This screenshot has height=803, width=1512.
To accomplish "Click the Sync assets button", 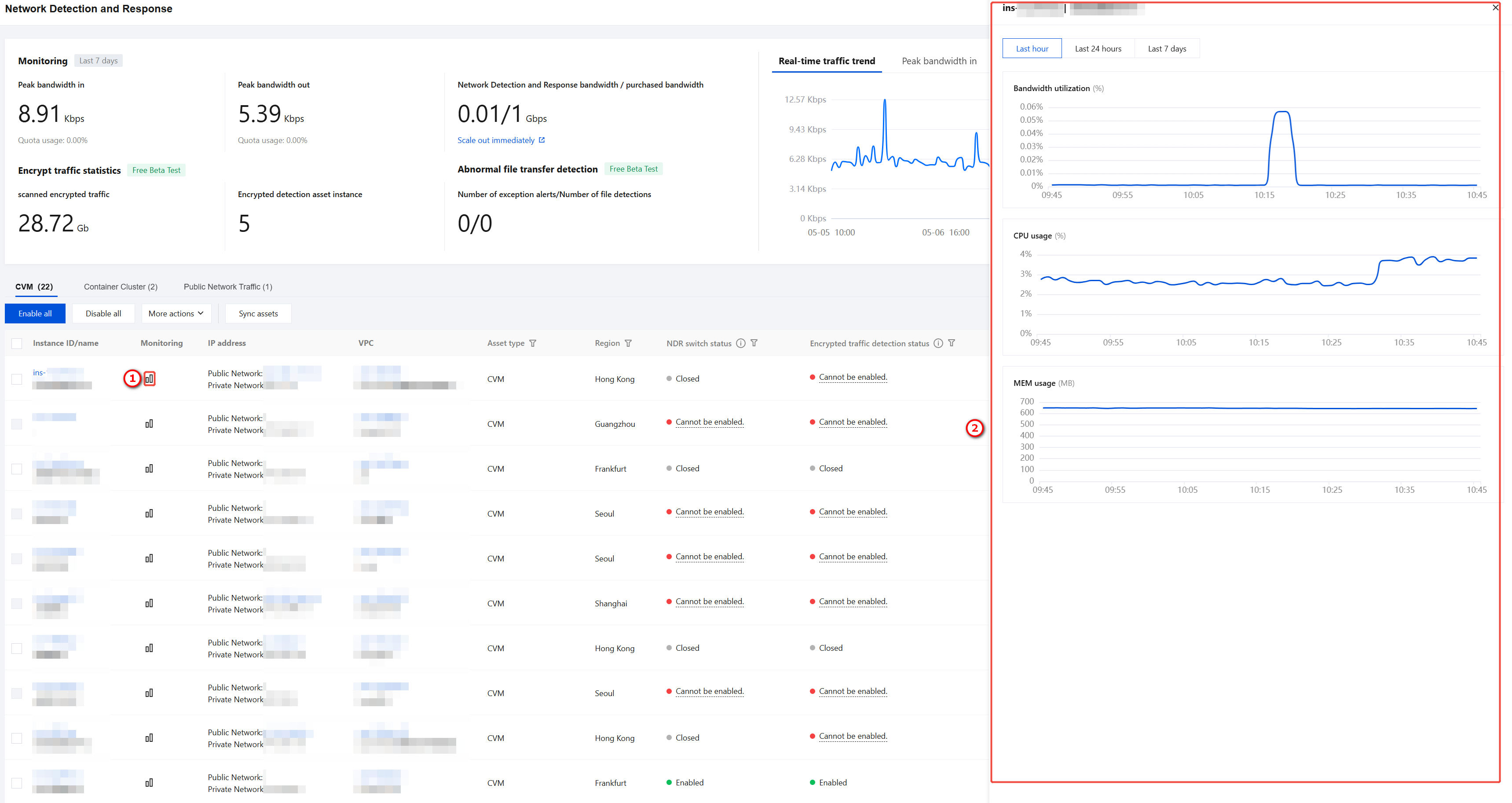I will tap(258, 313).
